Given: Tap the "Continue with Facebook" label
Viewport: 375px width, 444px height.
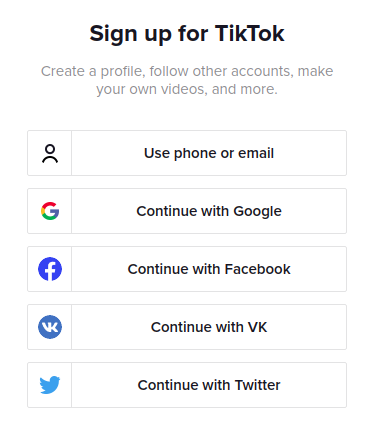Looking at the screenshot, I should click(209, 269).
